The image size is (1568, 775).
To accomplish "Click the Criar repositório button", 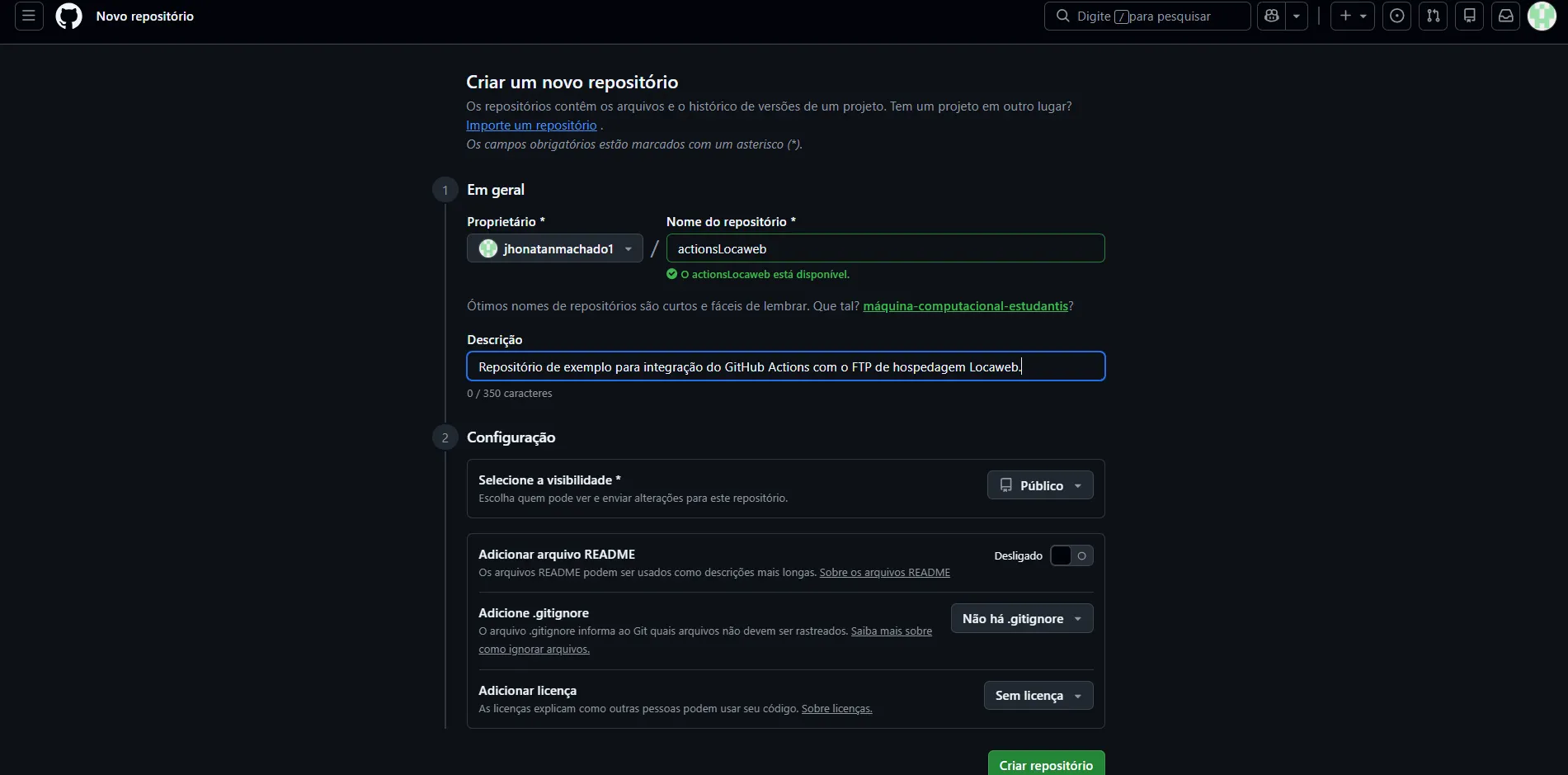I will [x=1046, y=764].
